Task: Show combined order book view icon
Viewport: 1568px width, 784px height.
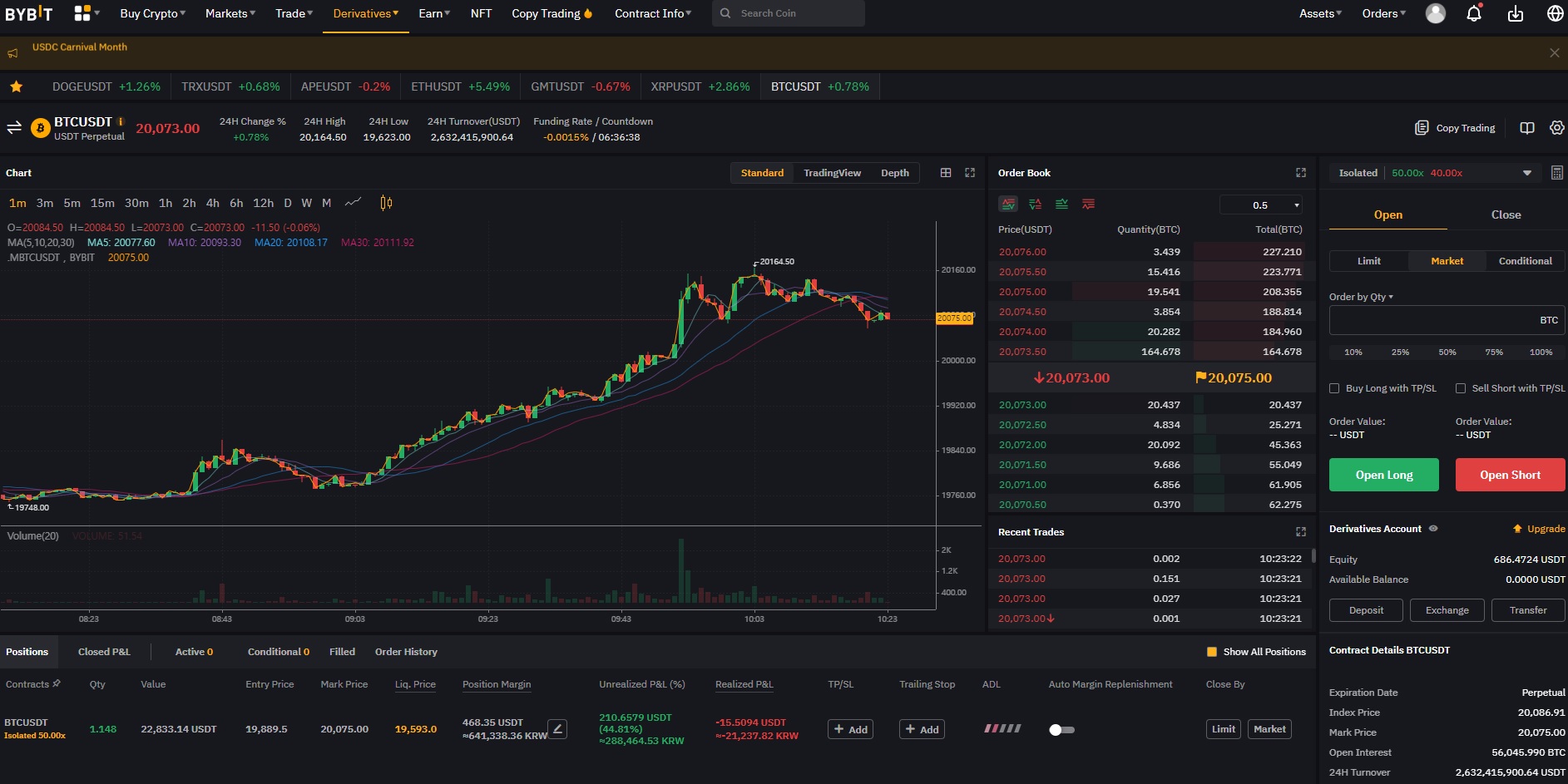Action: point(1008,204)
